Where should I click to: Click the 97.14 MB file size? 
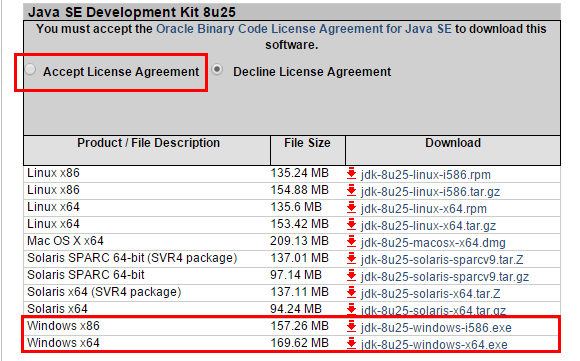(x=296, y=275)
